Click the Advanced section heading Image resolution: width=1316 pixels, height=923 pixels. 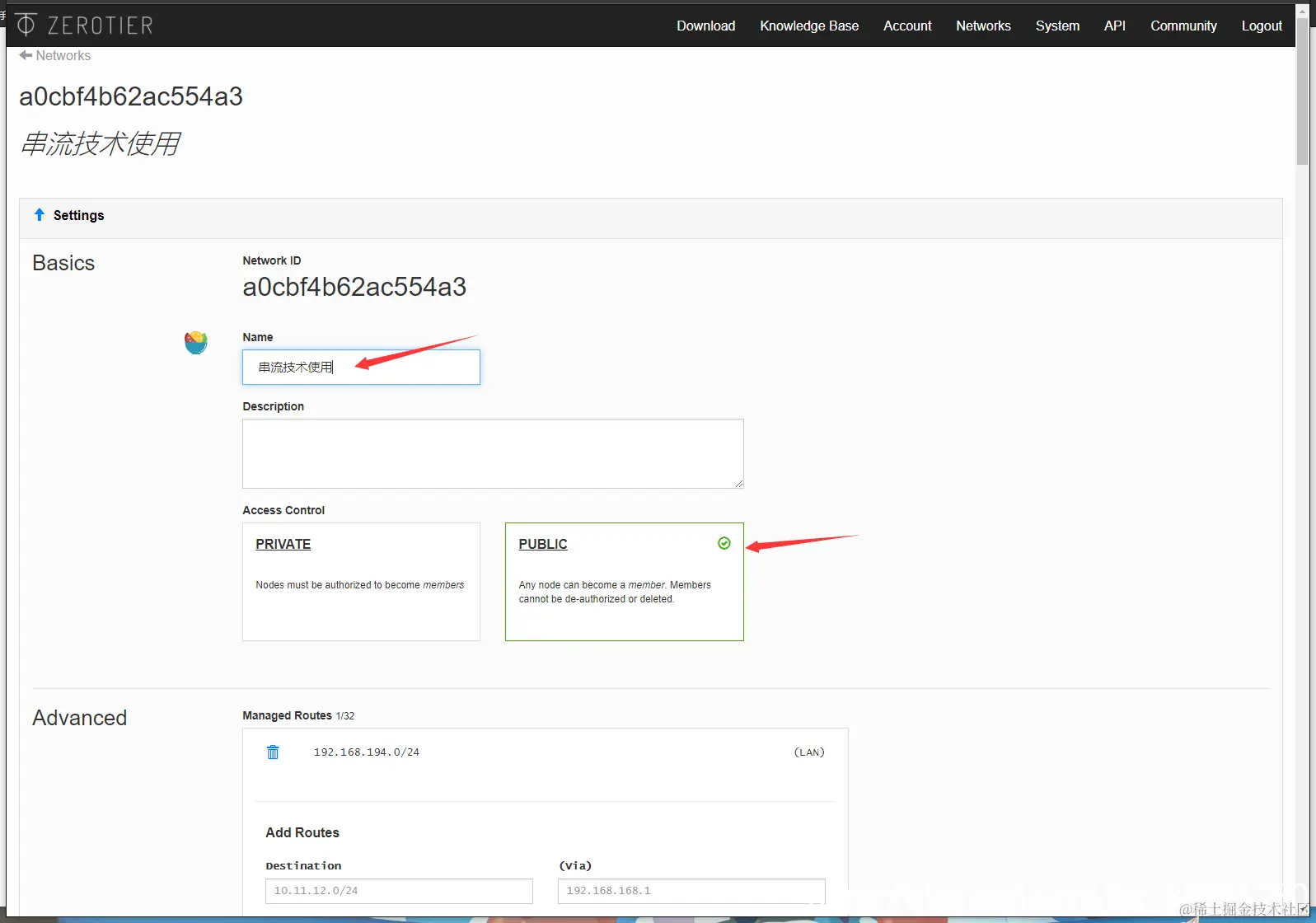click(79, 718)
